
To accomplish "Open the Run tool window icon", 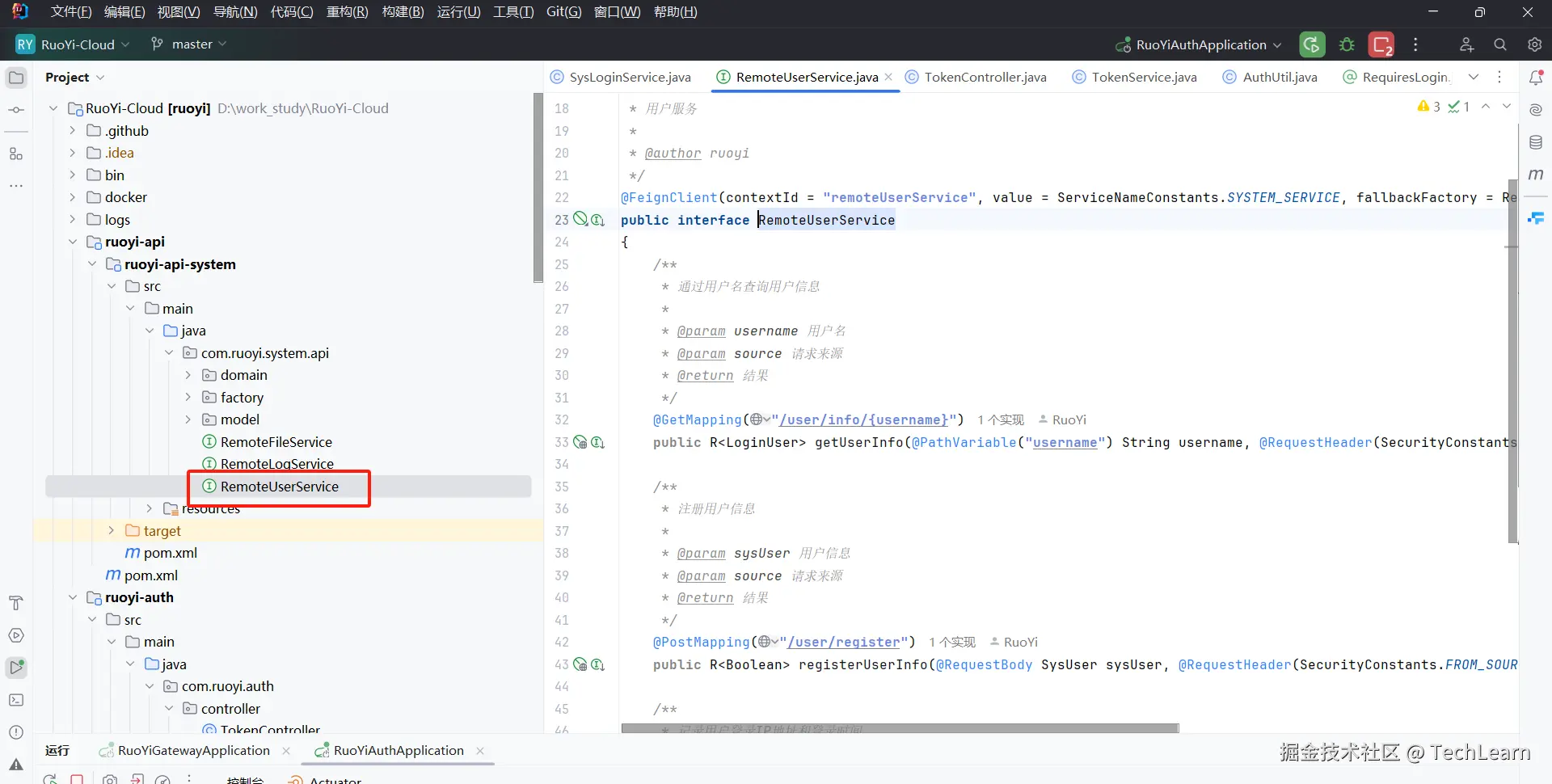I will (x=16, y=668).
